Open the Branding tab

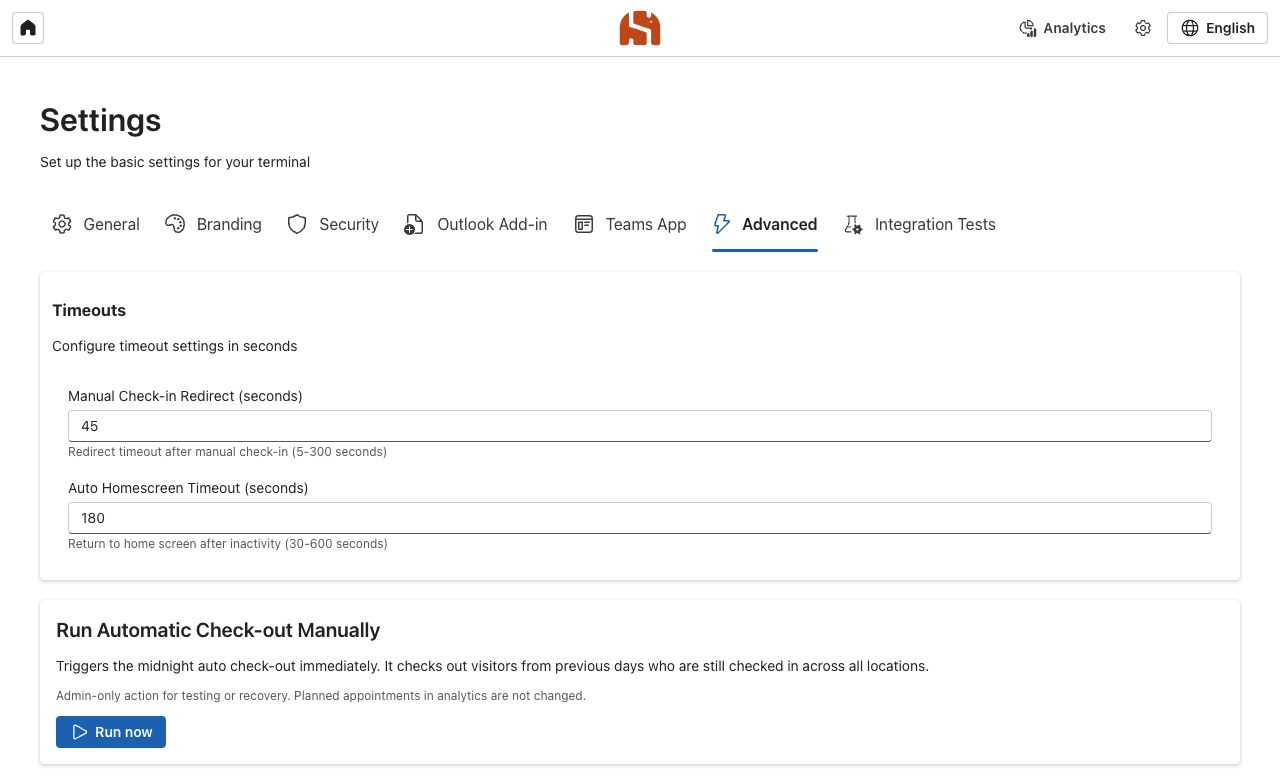(213, 224)
